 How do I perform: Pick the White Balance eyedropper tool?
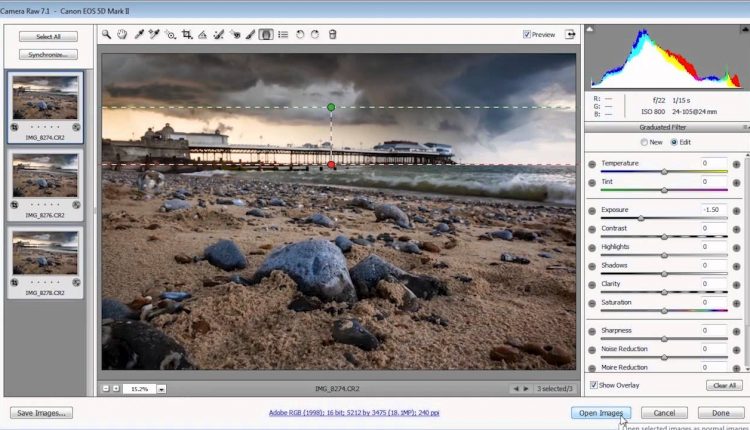coord(139,34)
